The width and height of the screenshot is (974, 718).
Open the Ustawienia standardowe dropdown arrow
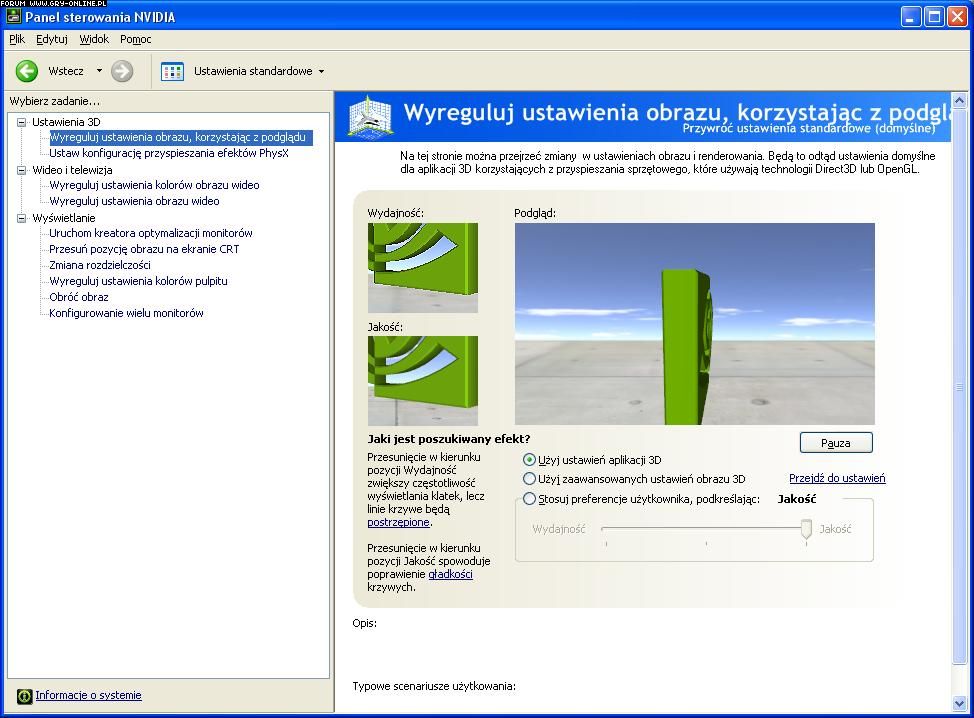point(321,71)
